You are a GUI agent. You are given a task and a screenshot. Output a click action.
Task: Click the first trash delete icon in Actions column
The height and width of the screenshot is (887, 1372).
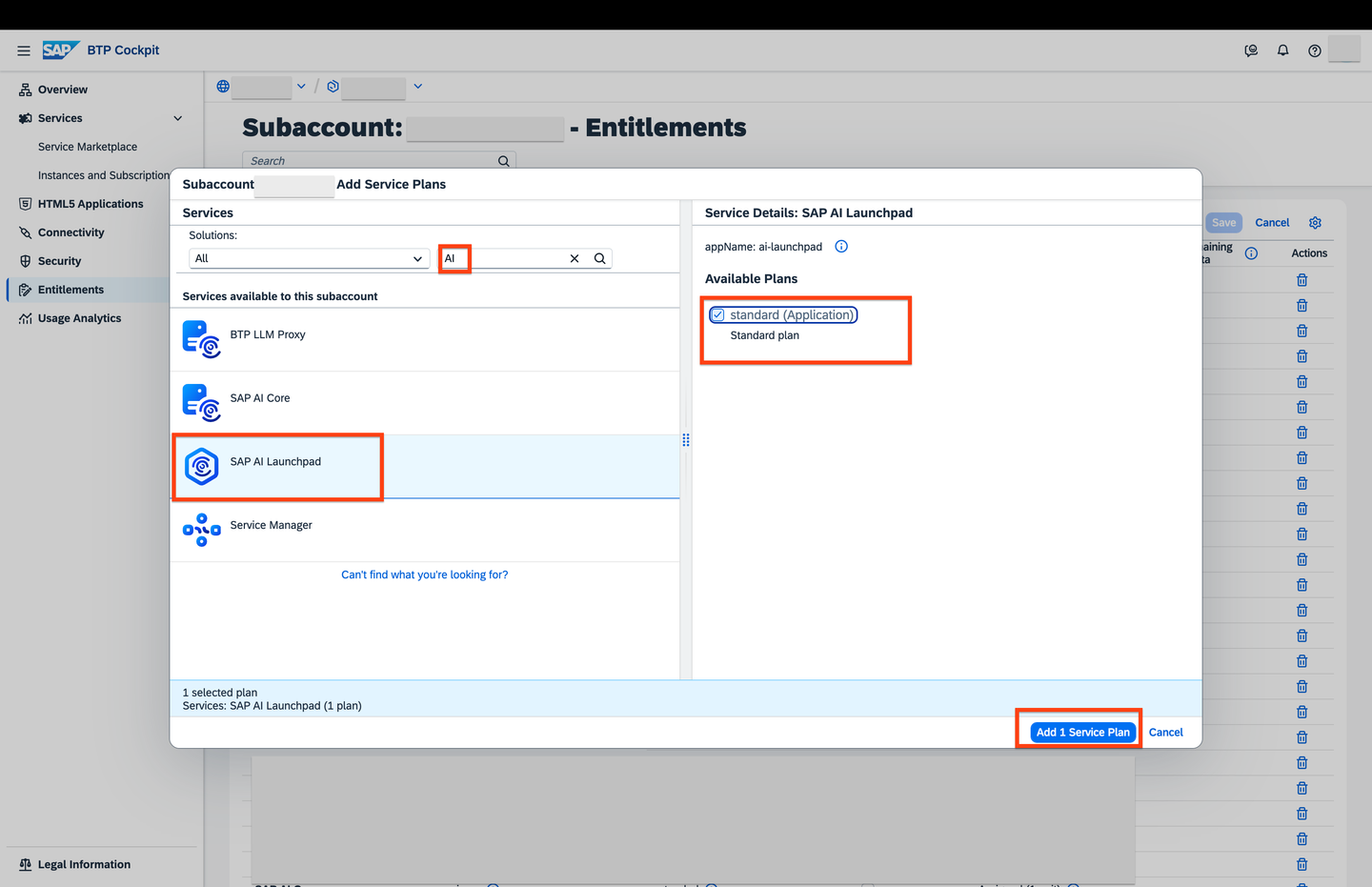click(x=1301, y=280)
